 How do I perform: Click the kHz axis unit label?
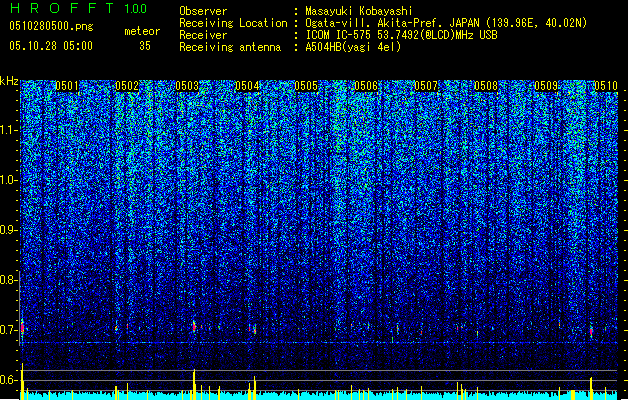(9, 81)
